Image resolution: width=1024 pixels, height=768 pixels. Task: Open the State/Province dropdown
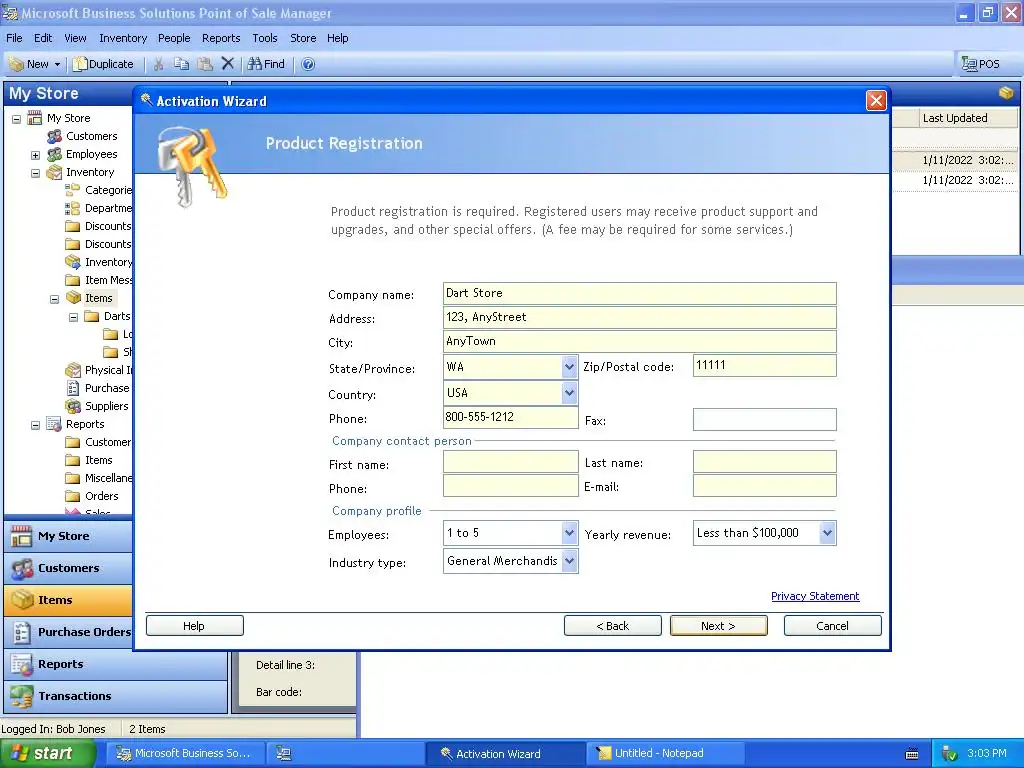[x=569, y=367]
